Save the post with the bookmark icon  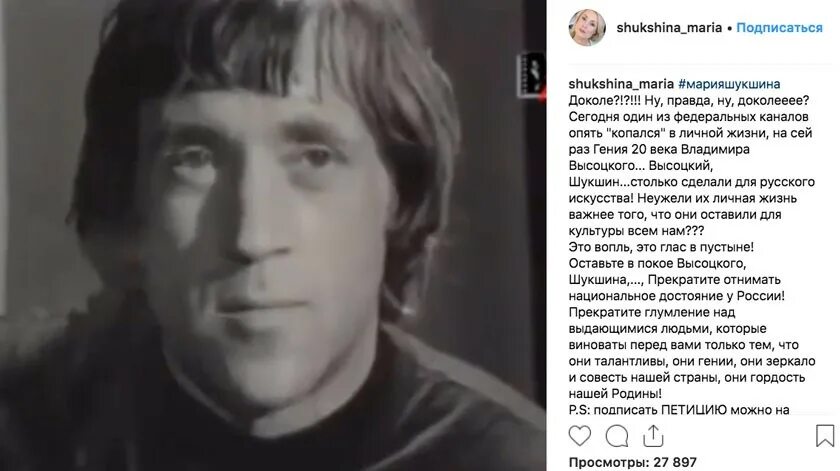825,436
